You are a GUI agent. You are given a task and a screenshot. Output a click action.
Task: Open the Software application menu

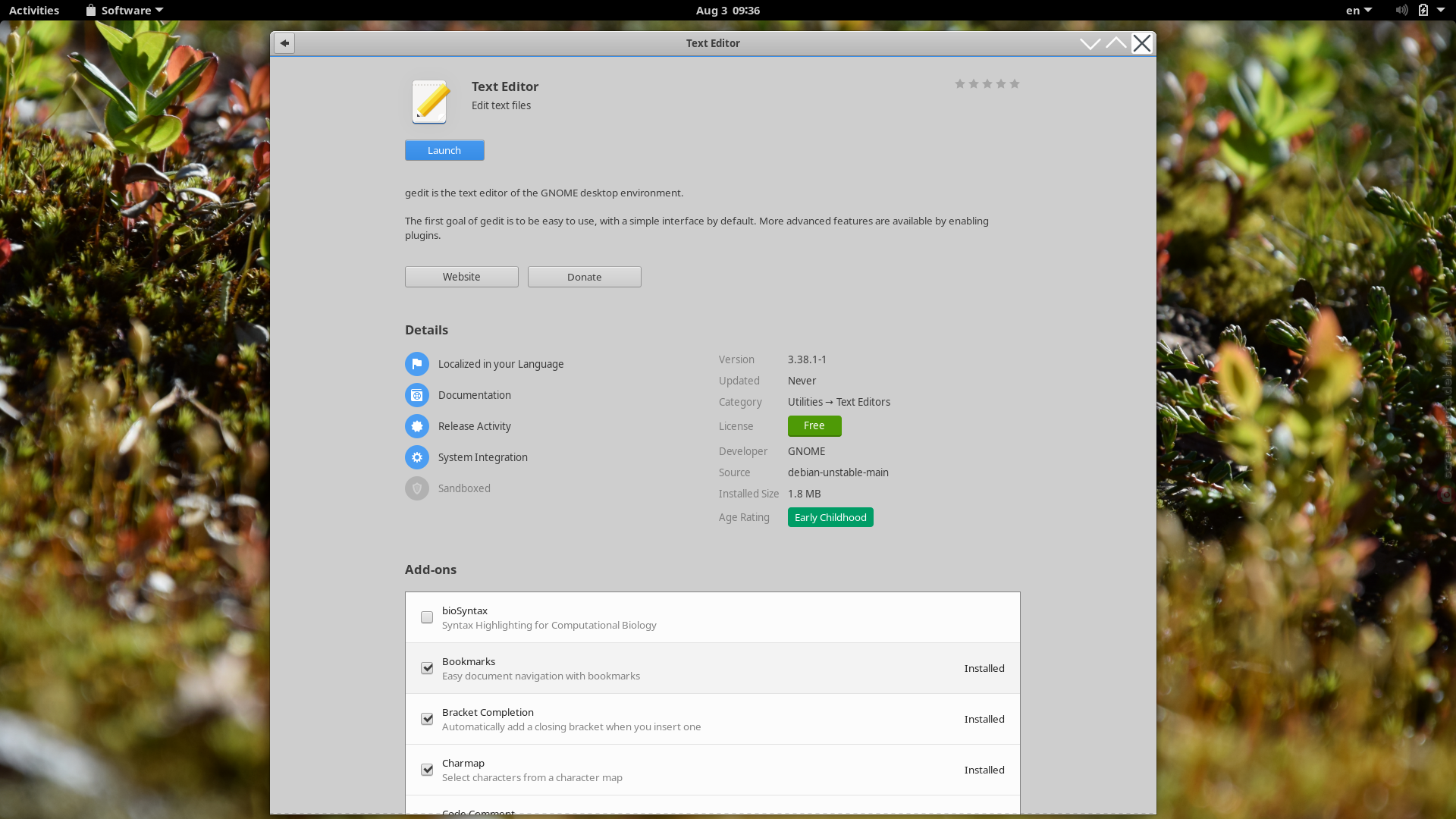pyautogui.click(x=125, y=10)
